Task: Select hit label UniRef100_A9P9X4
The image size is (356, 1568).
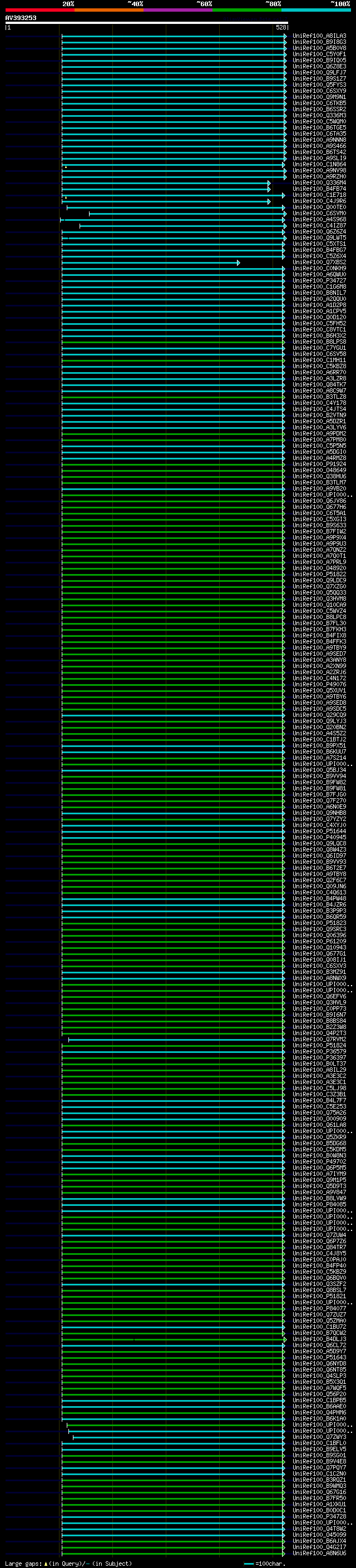Action: (319, 537)
